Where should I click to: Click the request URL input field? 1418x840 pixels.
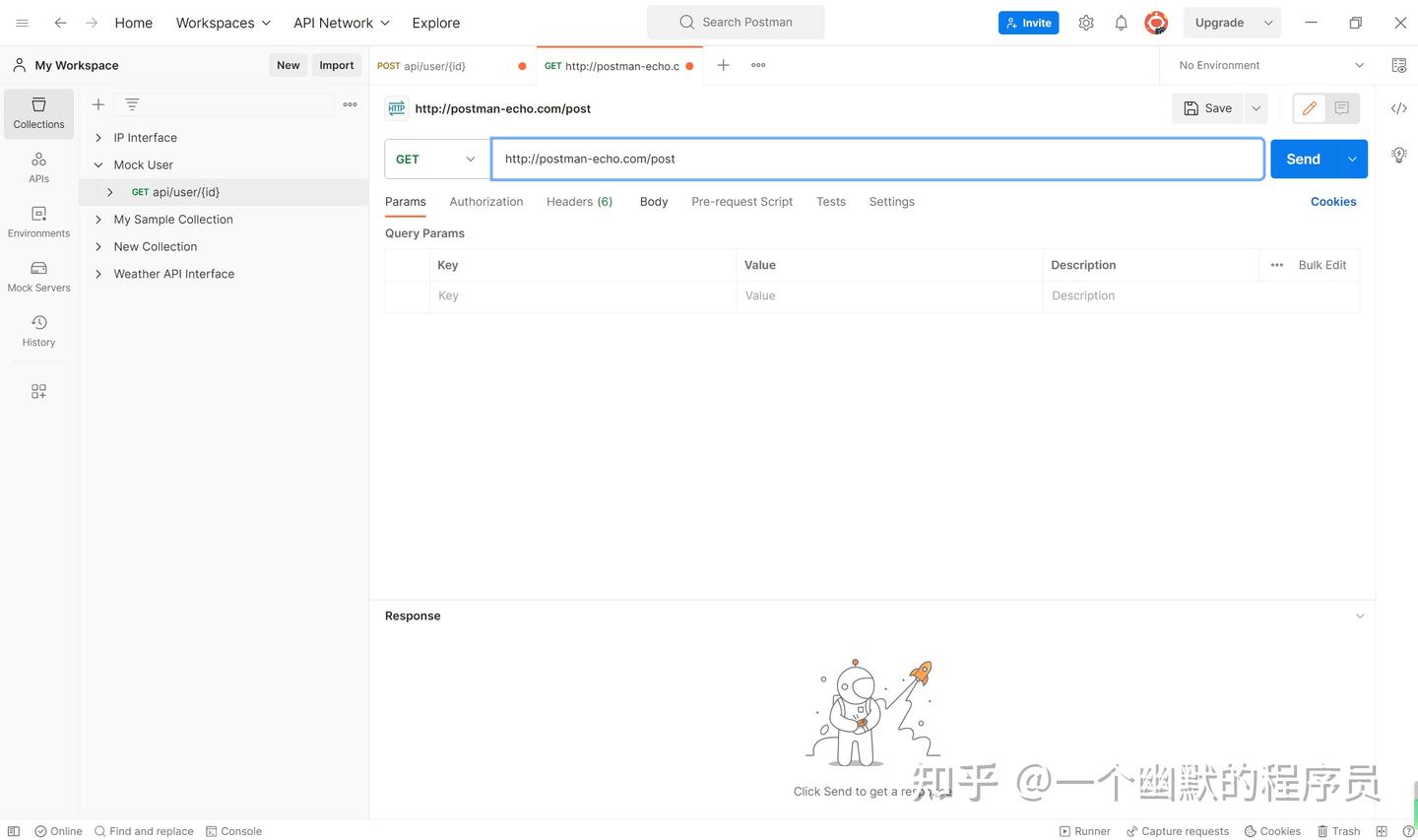click(x=877, y=159)
